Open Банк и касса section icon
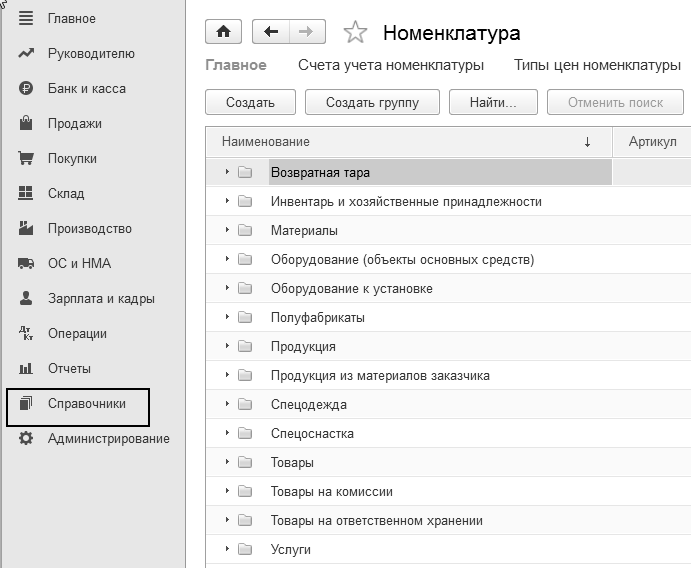Viewport: 691px width, 568px height. tap(26, 89)
